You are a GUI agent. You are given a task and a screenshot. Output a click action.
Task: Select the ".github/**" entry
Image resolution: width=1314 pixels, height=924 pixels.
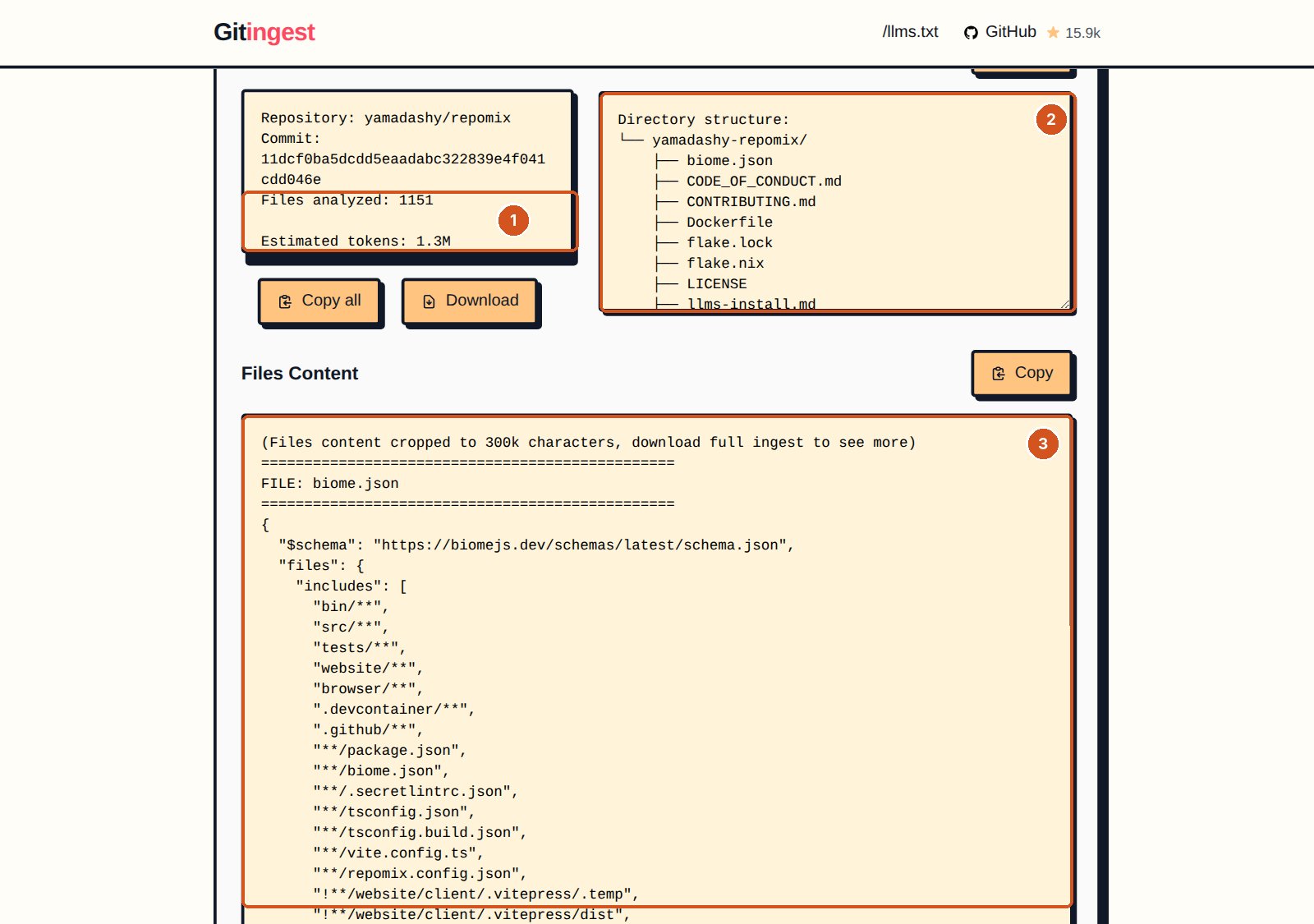click(x=368, y=730)
